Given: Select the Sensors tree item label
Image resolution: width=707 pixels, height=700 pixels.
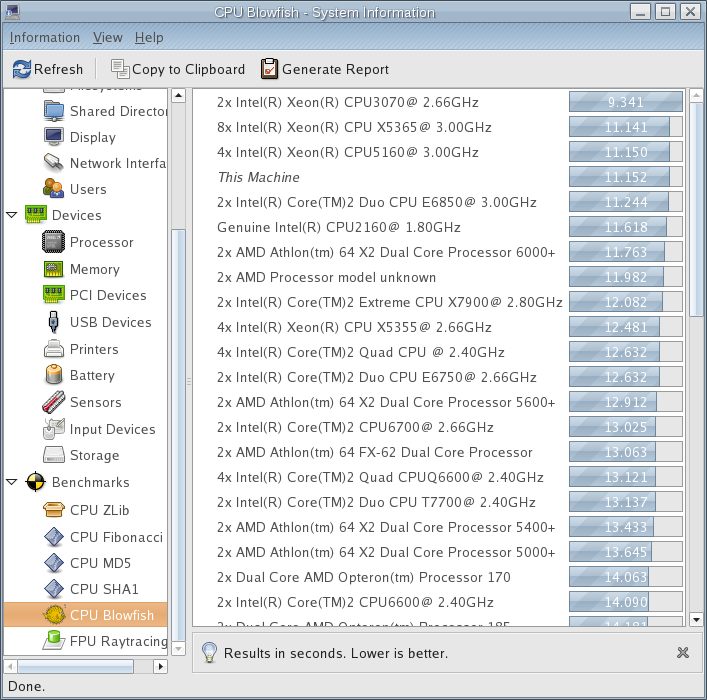Looking at the screenshot, I should pos(96,402).
